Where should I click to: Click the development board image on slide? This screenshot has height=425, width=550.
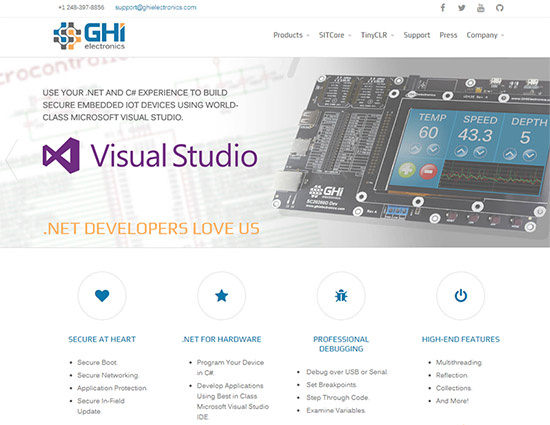click(x=410, y=151)
